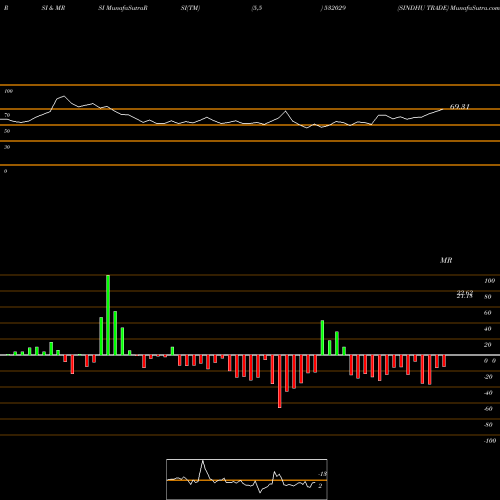The image size is (500, 500).
Task: Click the 50 level label on RSI axis
Action: [x=7, y=131]
